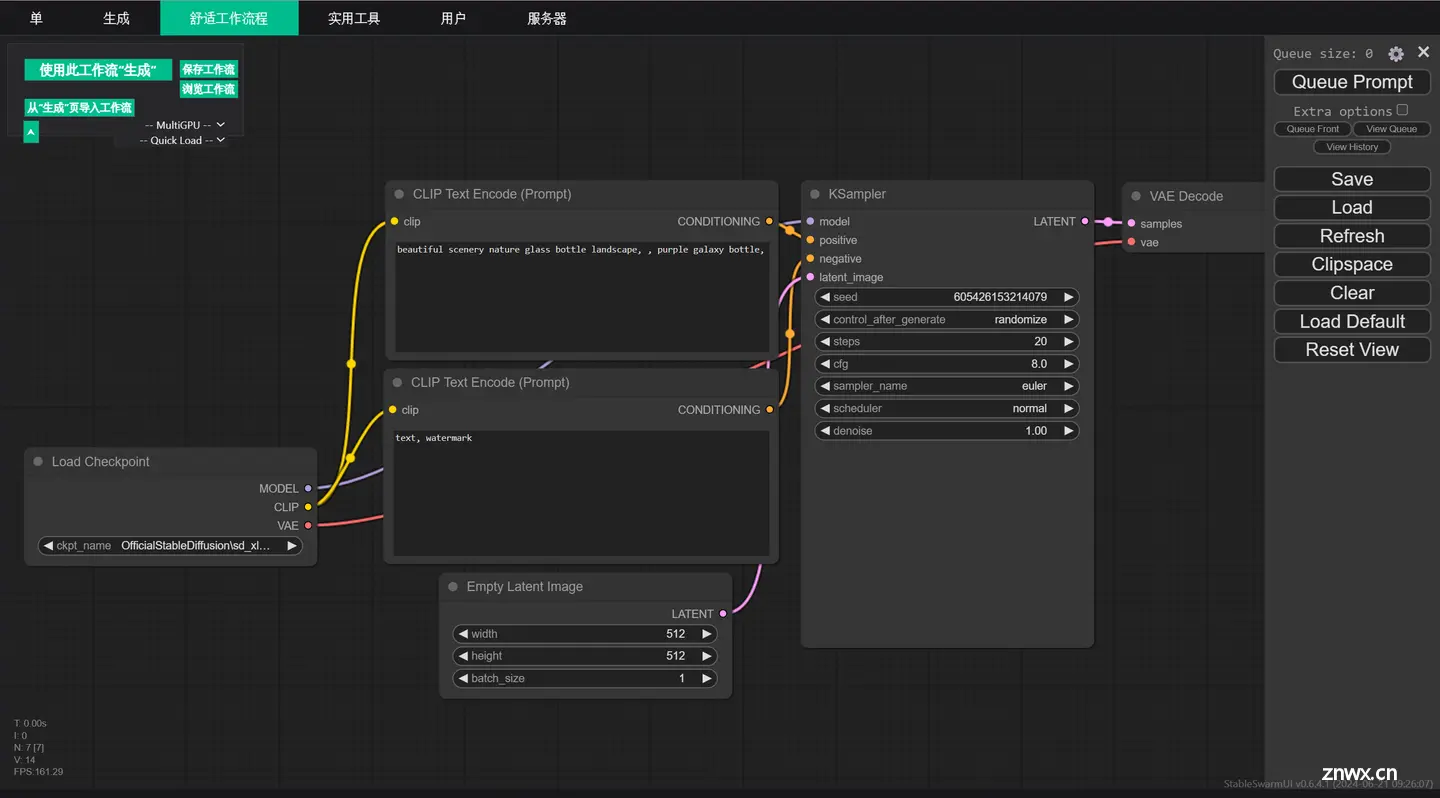
Task: Open the MultiGPU dropdown
Action: pos(185,125)
